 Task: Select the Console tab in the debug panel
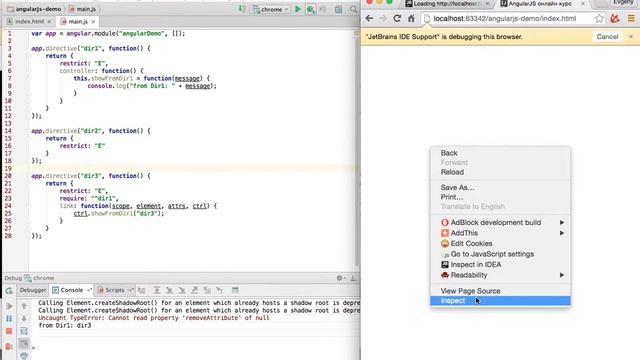(71, 290)
